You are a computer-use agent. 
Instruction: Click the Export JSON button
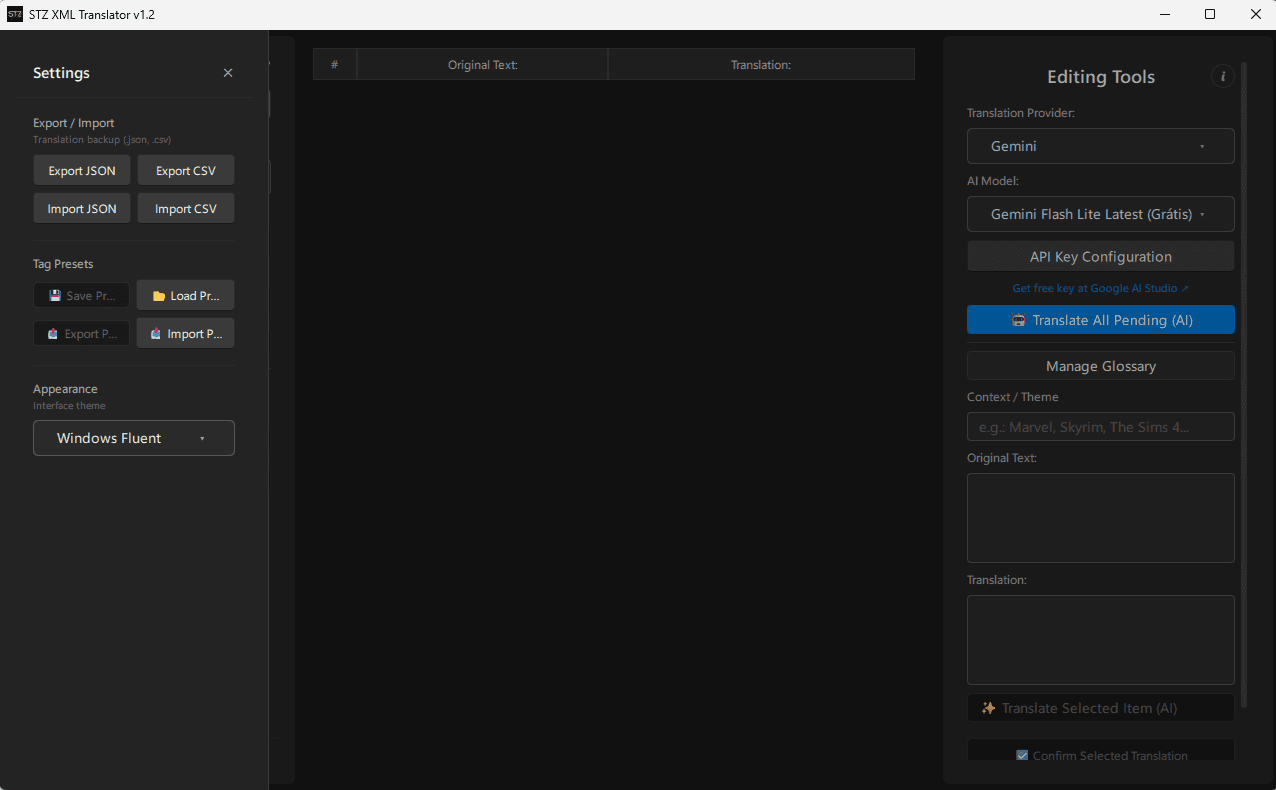coord(82,171)
